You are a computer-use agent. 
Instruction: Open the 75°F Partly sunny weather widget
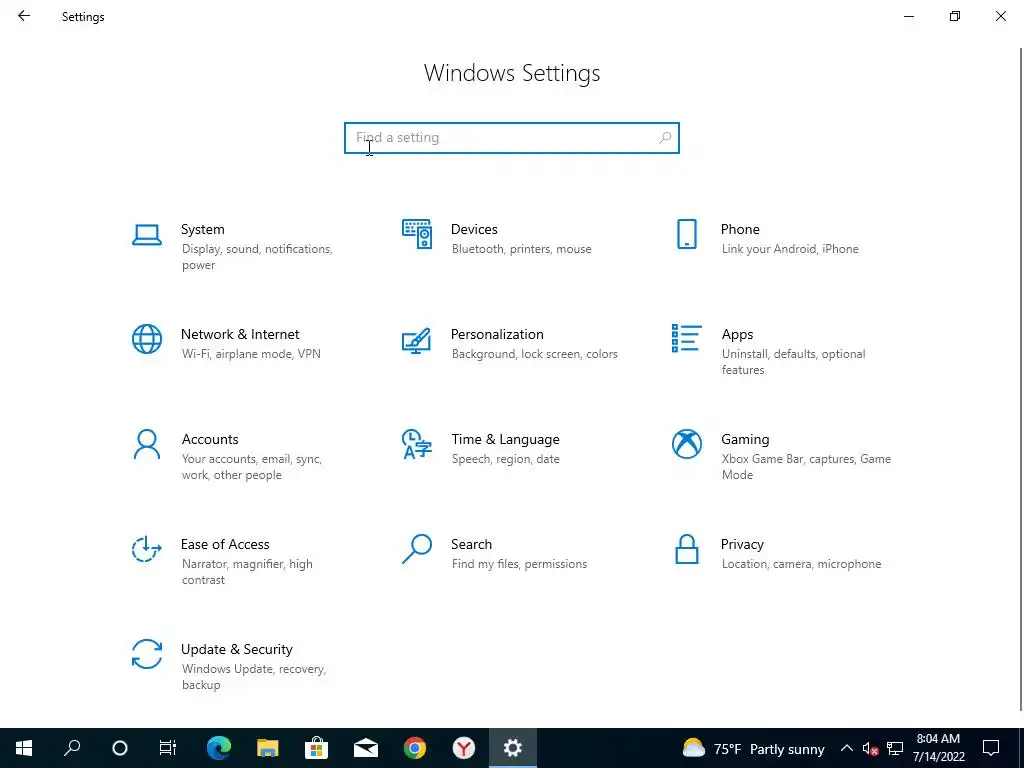tap(754, 748)
